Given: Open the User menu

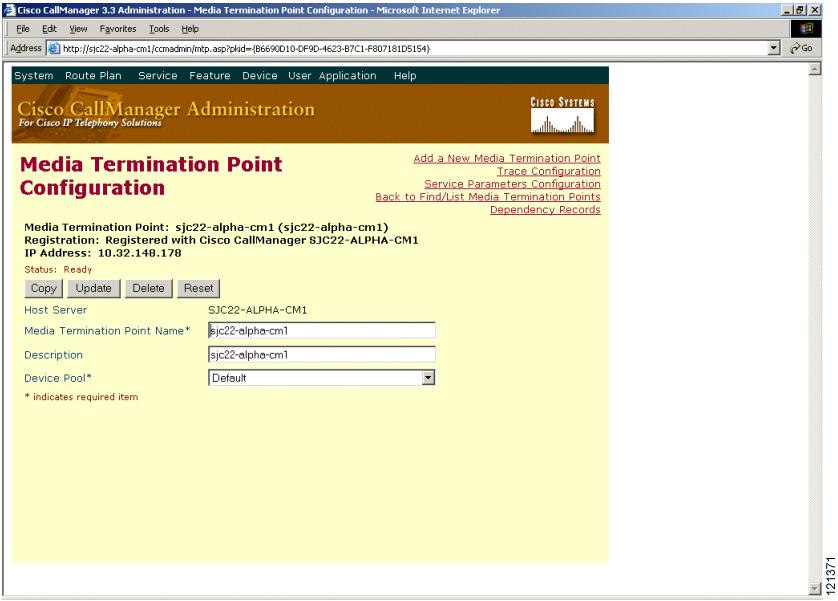Looking at the screenshot, I should pyautogui.click(x=299, y=76).
